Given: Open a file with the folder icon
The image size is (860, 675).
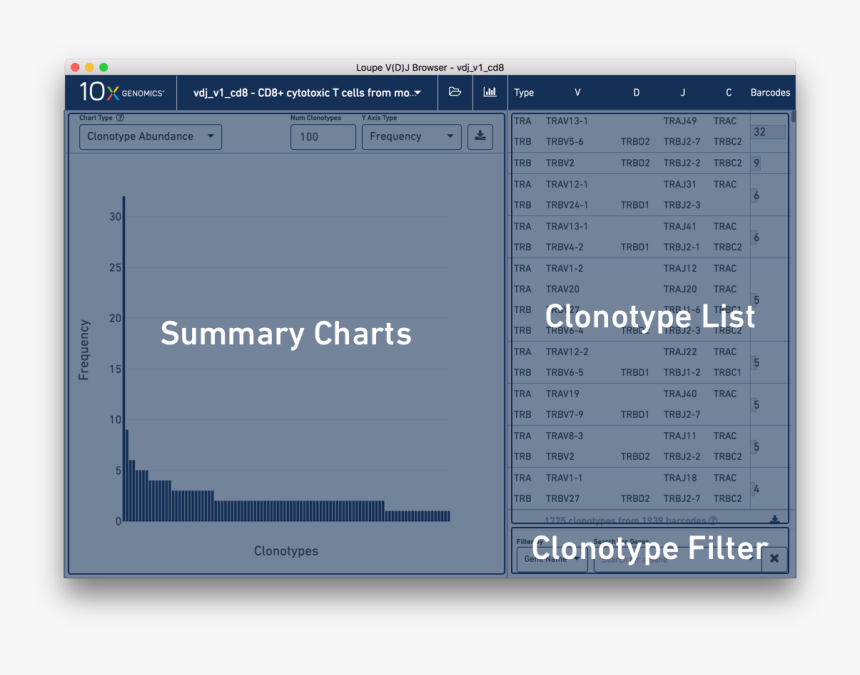Looking at the screenshot, I should click(455, 92).
